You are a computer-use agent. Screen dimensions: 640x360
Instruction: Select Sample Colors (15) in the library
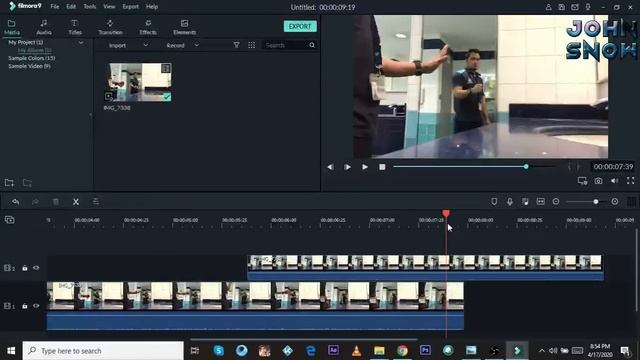click(x=31, y=58)
